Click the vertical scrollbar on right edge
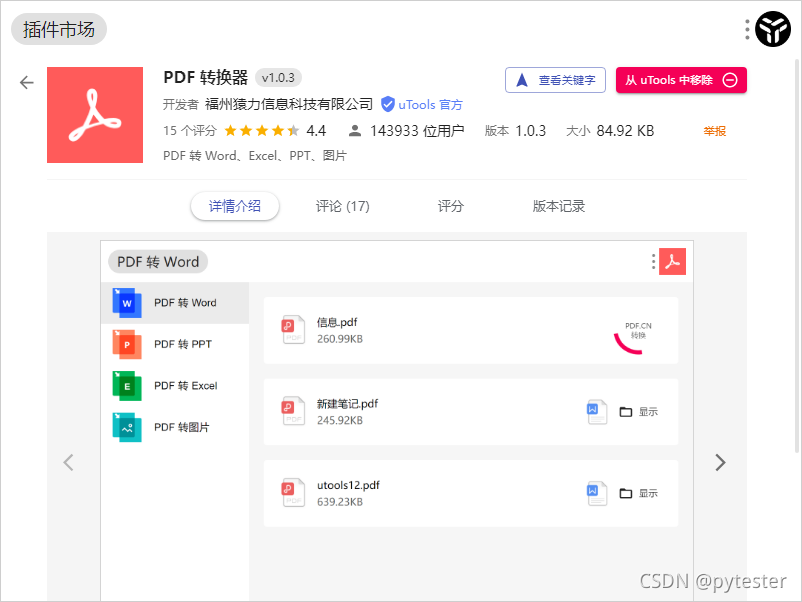802x602 pixels. pos(797,255)
